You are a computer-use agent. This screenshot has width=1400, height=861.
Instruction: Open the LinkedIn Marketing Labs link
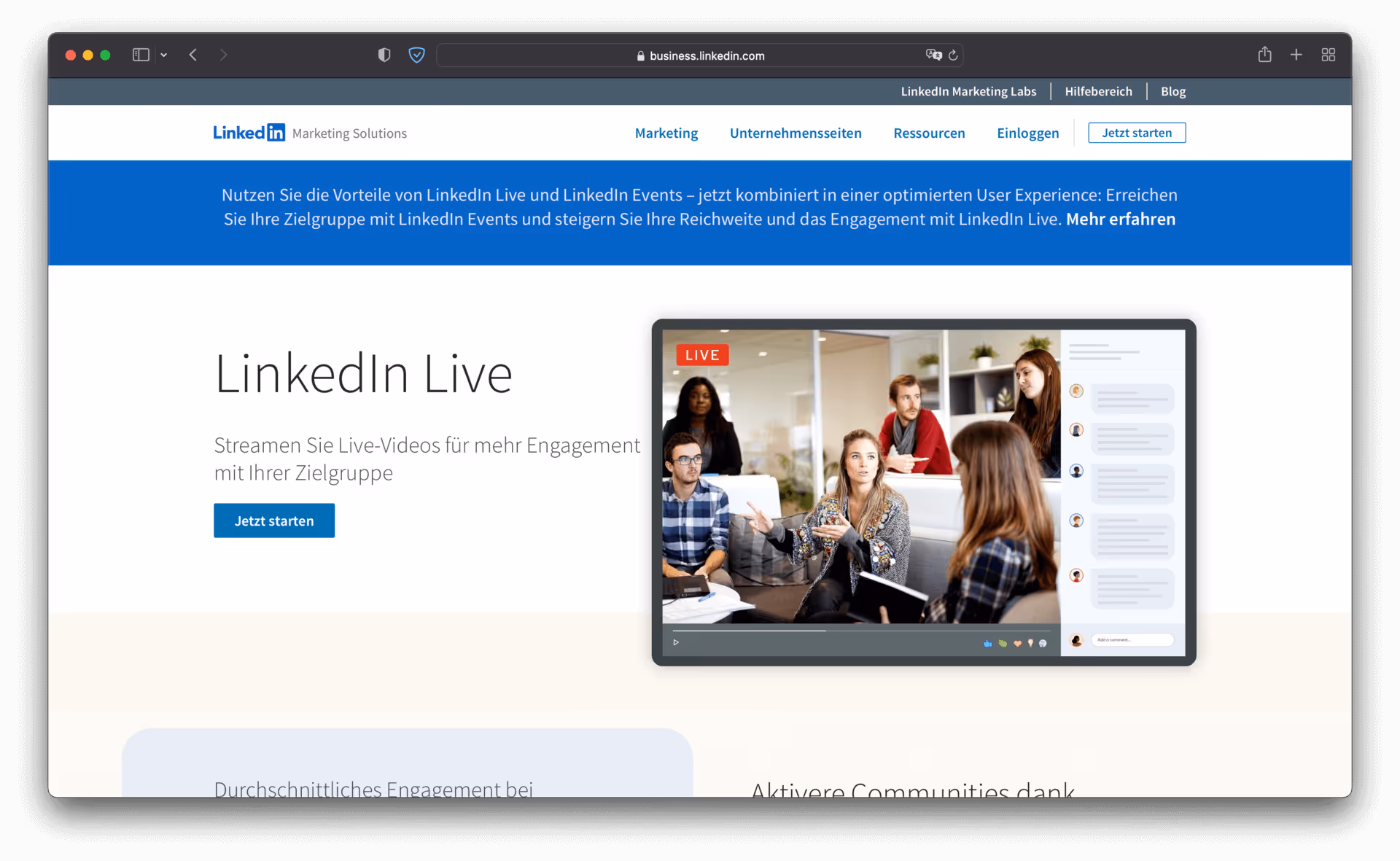pyautogui.click(x=968, y=91)
